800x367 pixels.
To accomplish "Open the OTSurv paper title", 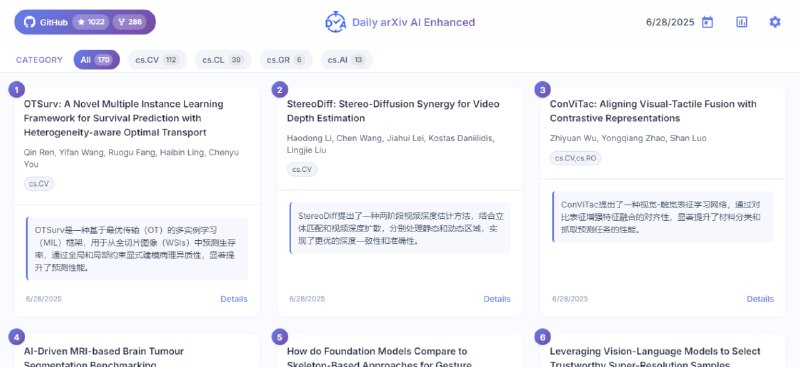I will (123, 118).
